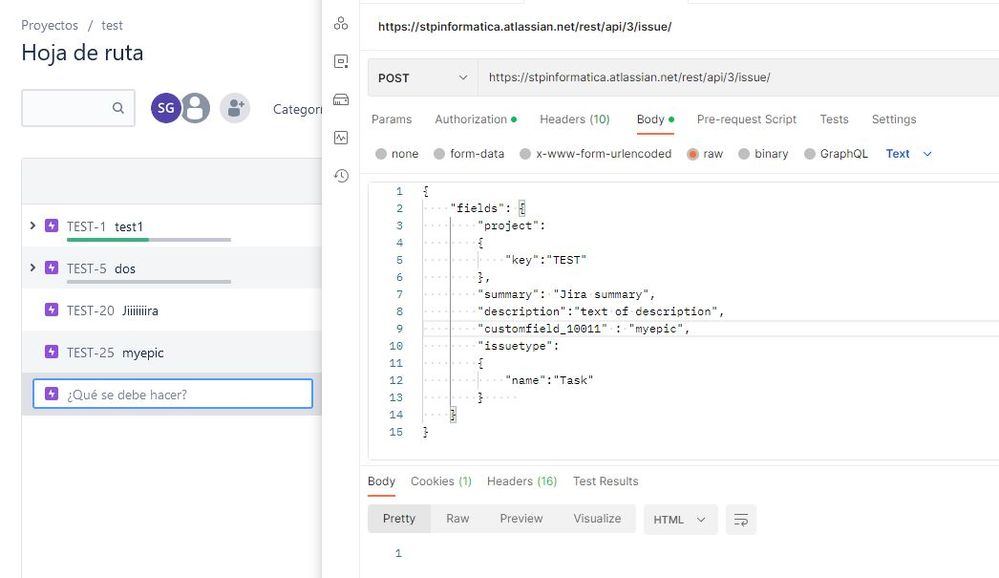Click the epic icon of TEST-20
This screenshot has width=999, height=578.
point(52,310)
